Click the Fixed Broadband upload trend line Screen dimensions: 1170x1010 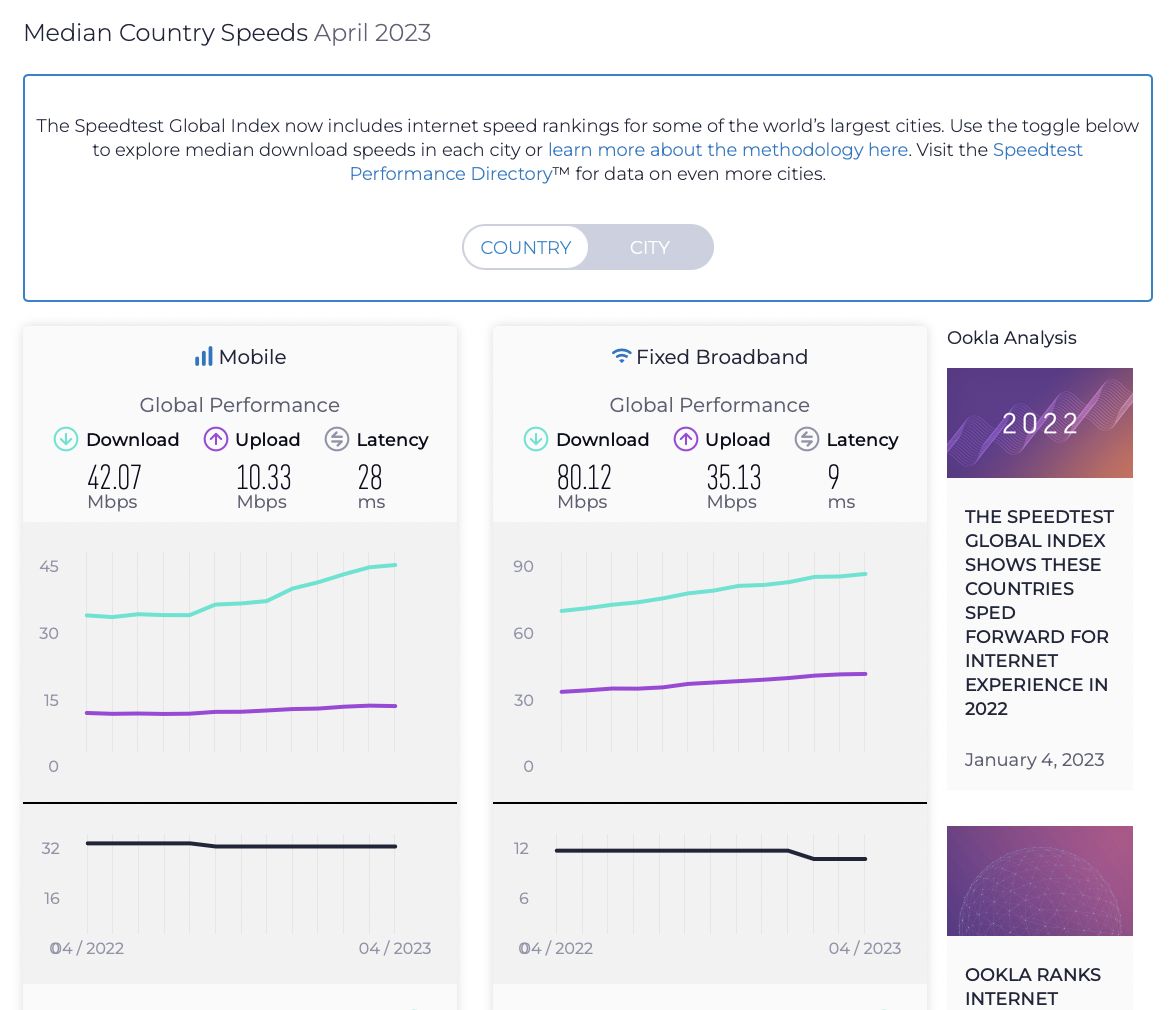point(740,680)
